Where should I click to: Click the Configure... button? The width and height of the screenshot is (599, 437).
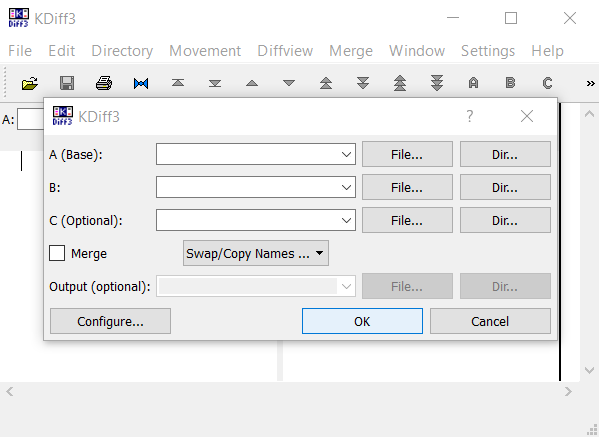pos(110,321)
